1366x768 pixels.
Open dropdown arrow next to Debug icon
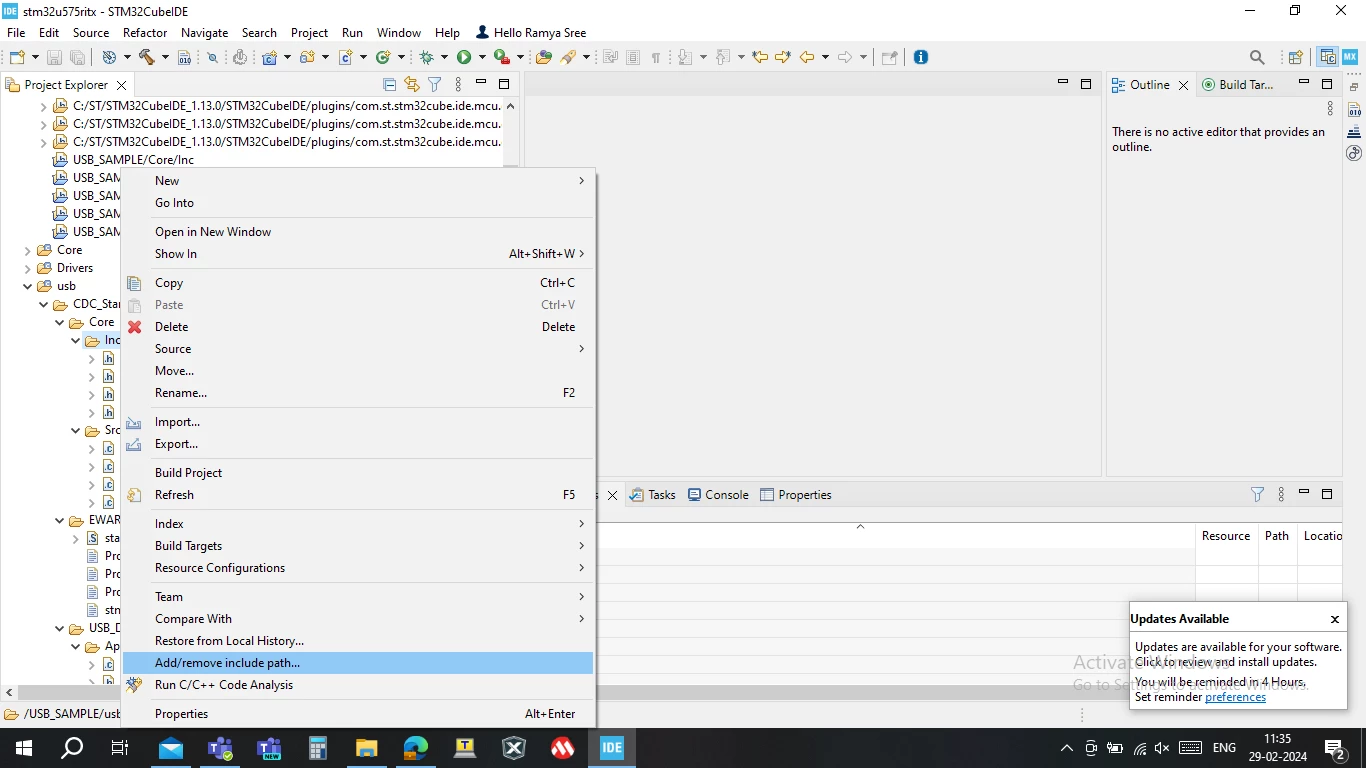pos(444,57)
